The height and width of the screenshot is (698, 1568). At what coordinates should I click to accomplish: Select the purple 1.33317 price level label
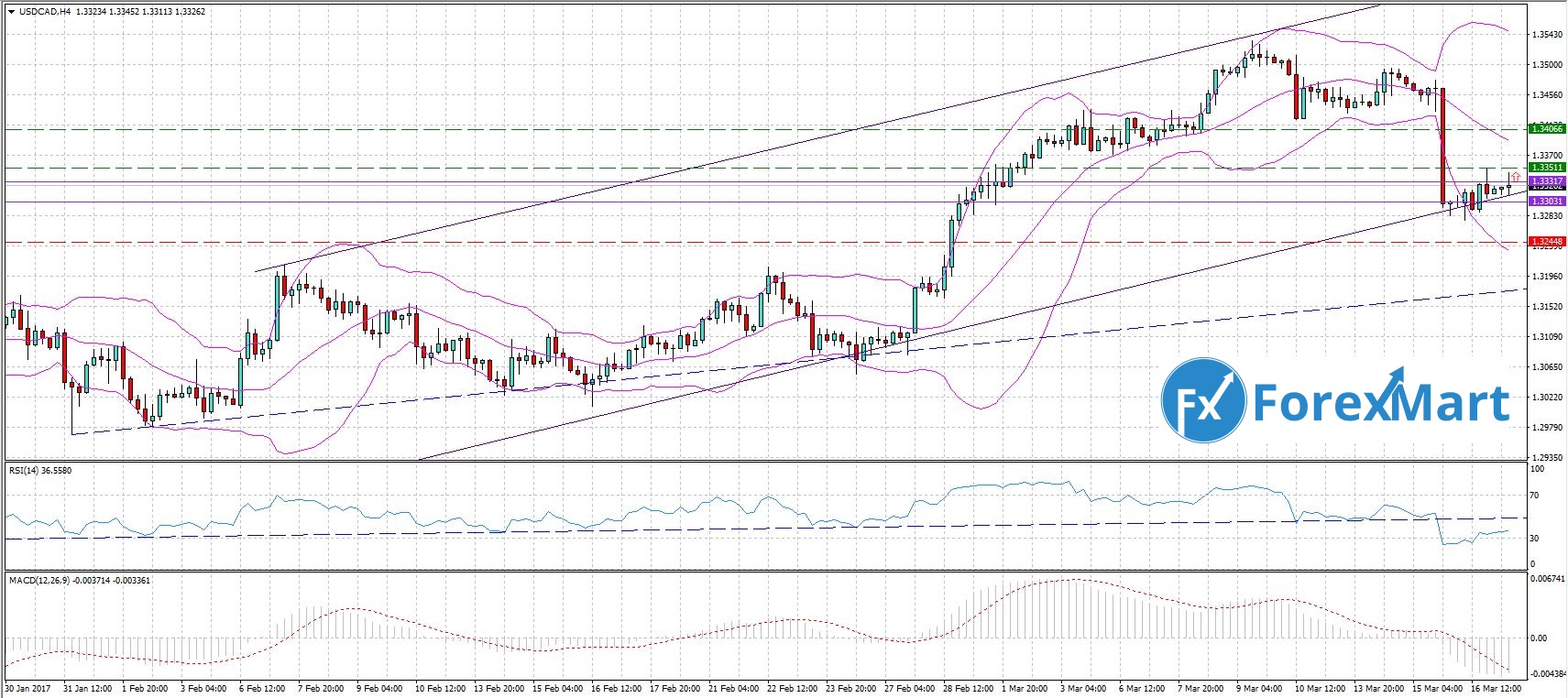tap(1547, 181)
